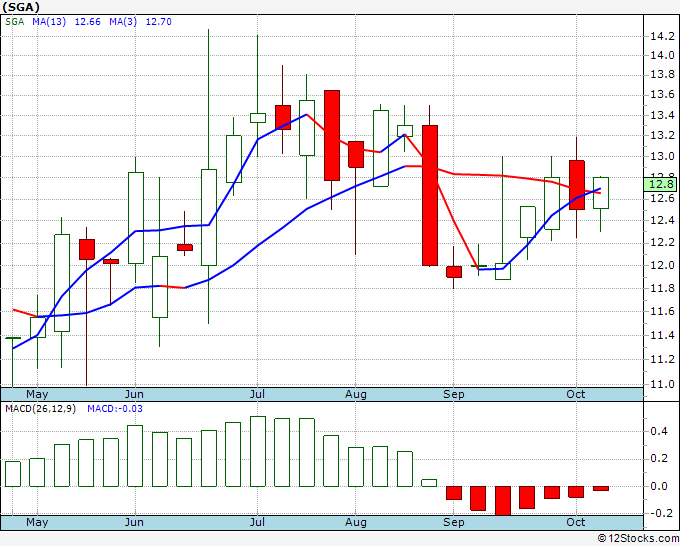Click the last white candlestick in October
Screen dimensions: 680x546
(601, 193)
